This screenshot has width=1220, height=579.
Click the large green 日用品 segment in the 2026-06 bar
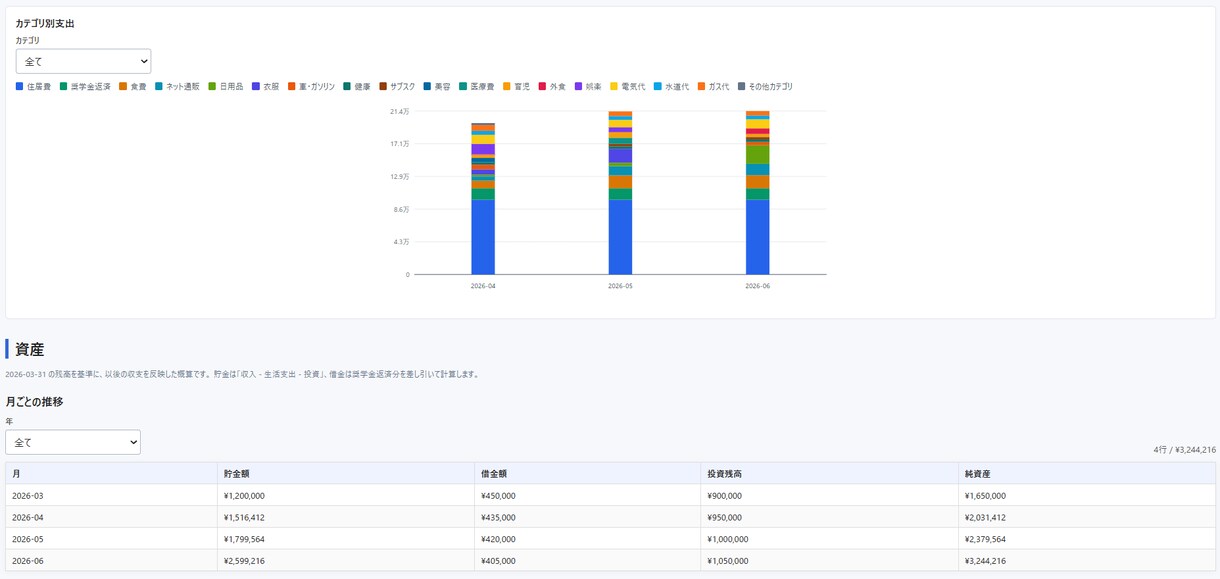(757, 155)
